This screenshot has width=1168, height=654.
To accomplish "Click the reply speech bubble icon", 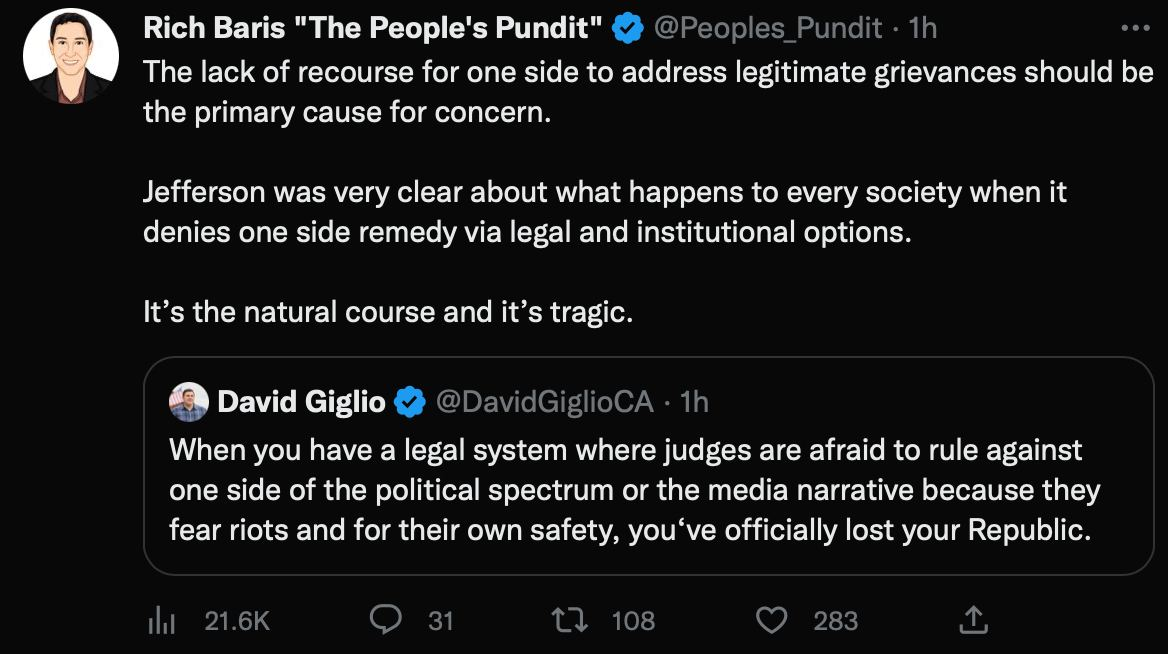I will (x=385, y=620).
